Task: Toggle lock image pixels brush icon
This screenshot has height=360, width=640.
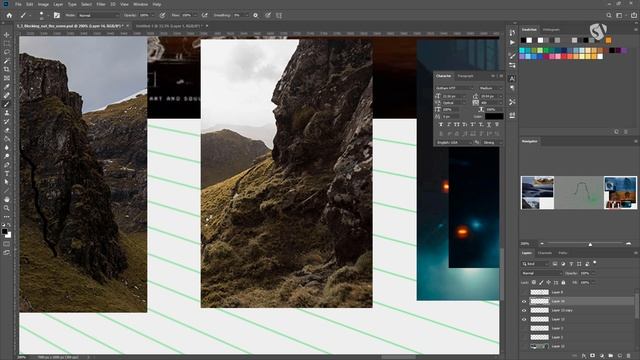Action: pos(541,282)
